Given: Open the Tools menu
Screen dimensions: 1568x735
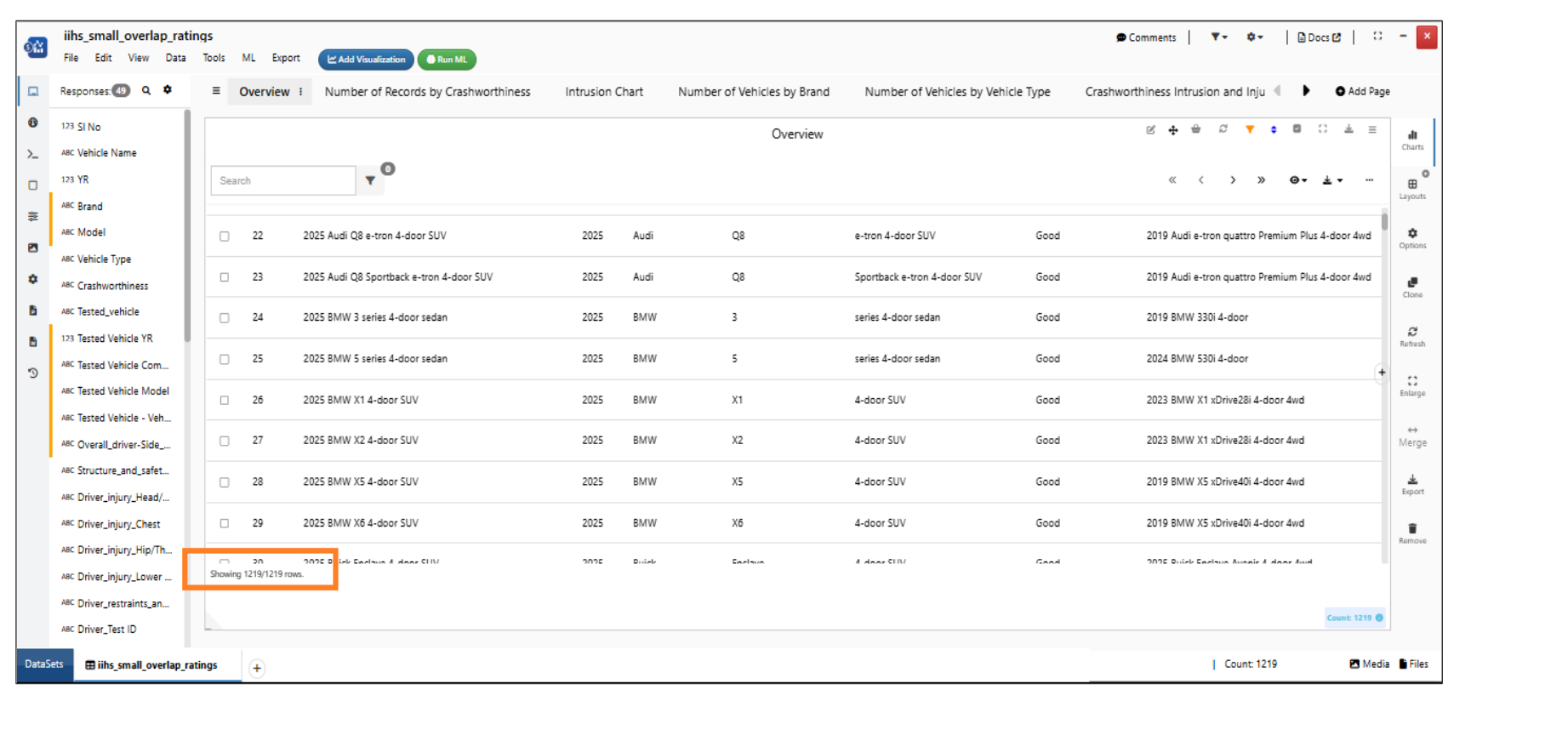Looking at the screenshot, I should (x=214, y=58).
